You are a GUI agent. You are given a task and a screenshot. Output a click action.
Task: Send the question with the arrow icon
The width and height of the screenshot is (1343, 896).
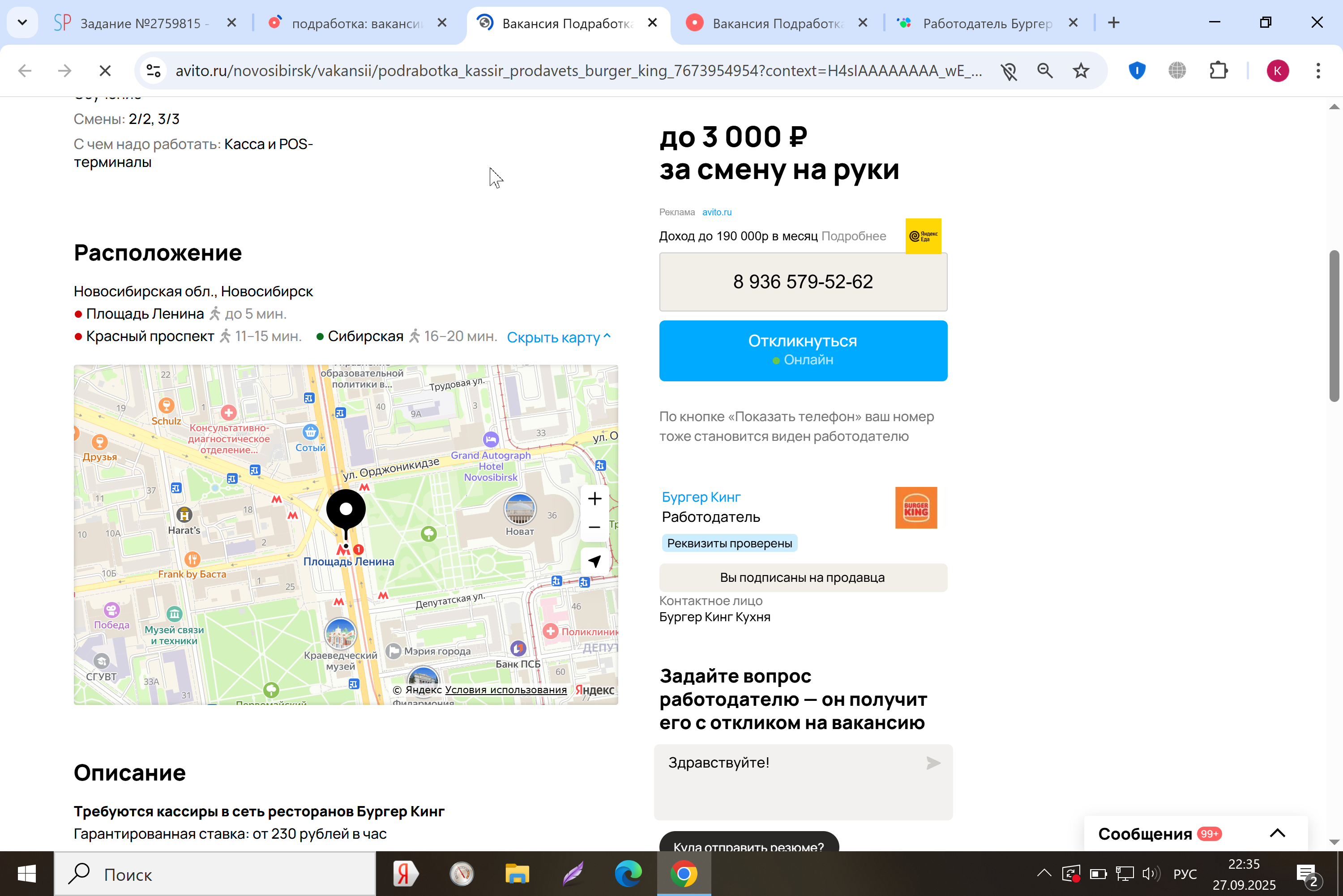click(x=932, y=763)
